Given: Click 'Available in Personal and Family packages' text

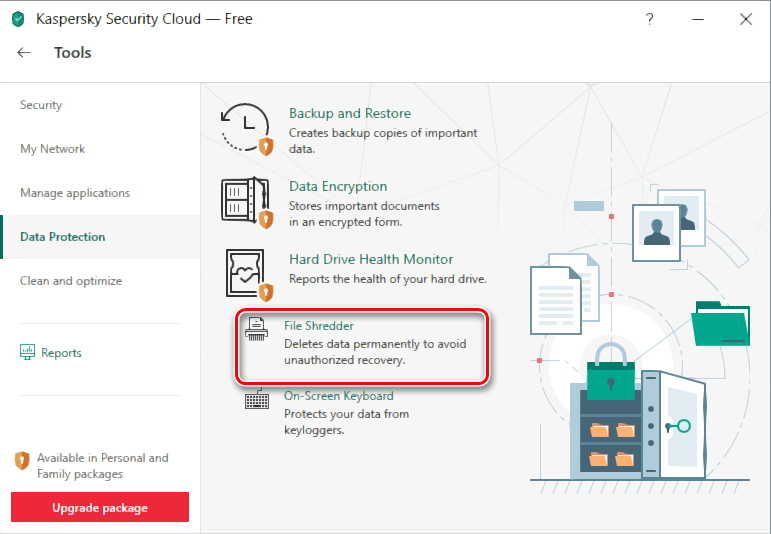Looking at the screenshot, I should pyautogui.click(x=103, y=466).
